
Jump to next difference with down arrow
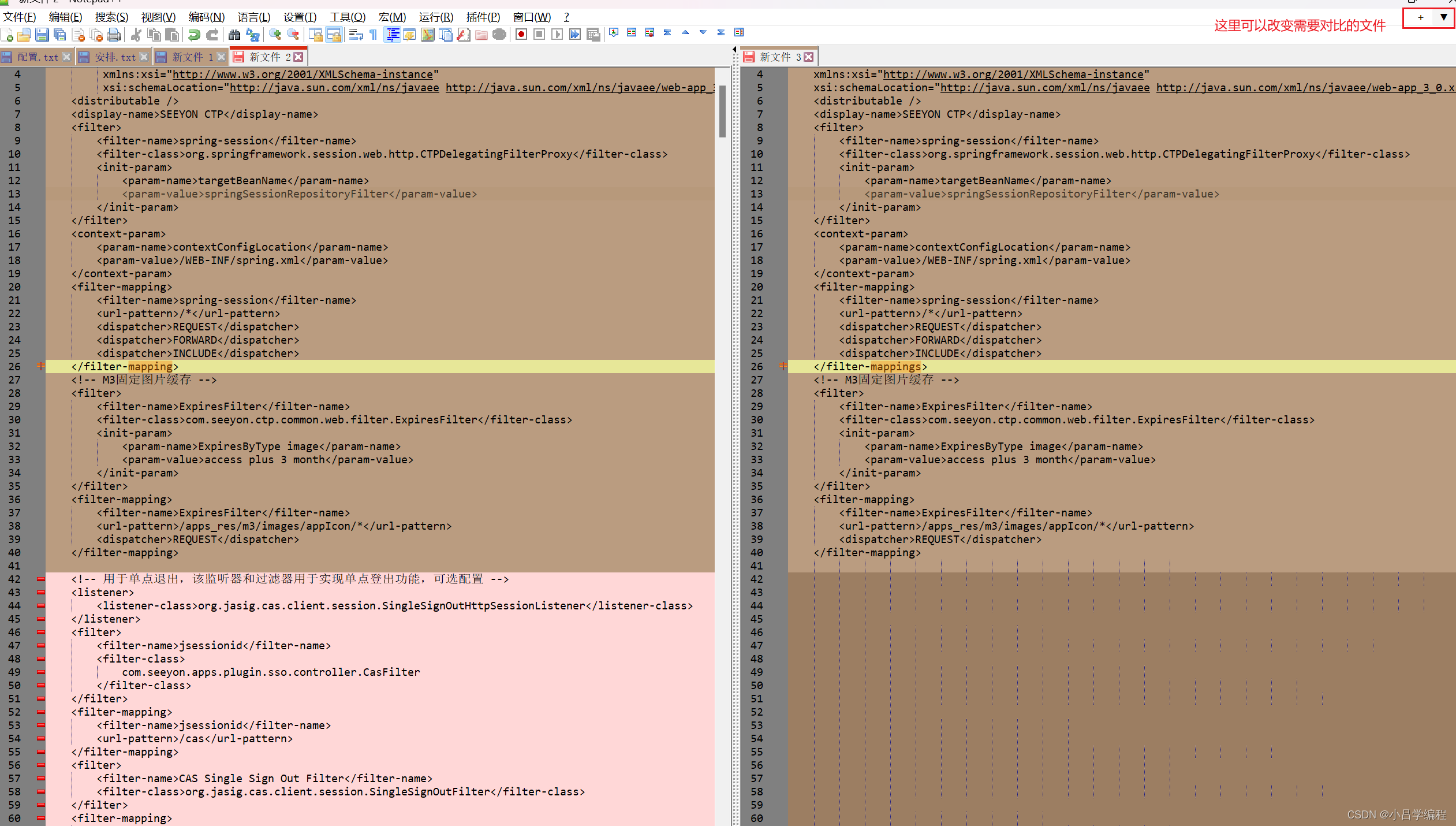click(703, 33)
